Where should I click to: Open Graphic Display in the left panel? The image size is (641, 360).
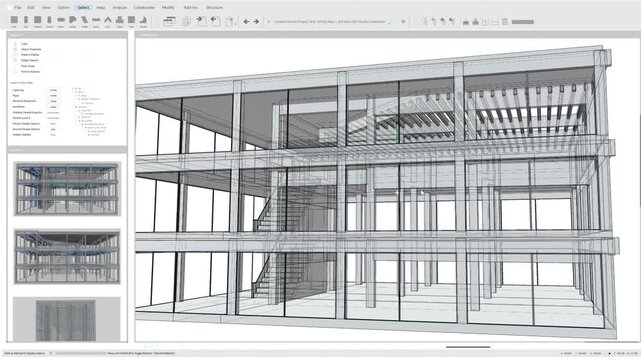30,55
